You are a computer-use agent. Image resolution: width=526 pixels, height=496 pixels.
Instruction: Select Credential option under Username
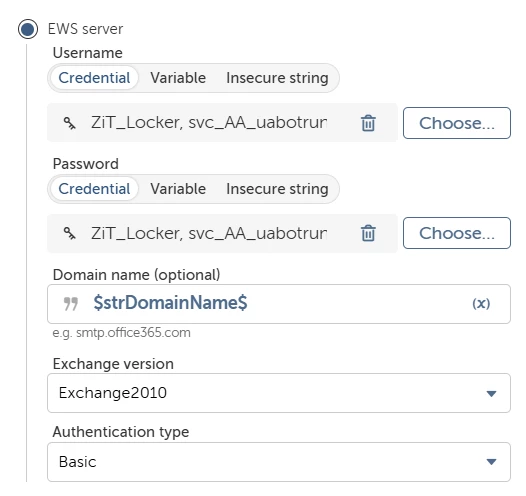(94, 78)
